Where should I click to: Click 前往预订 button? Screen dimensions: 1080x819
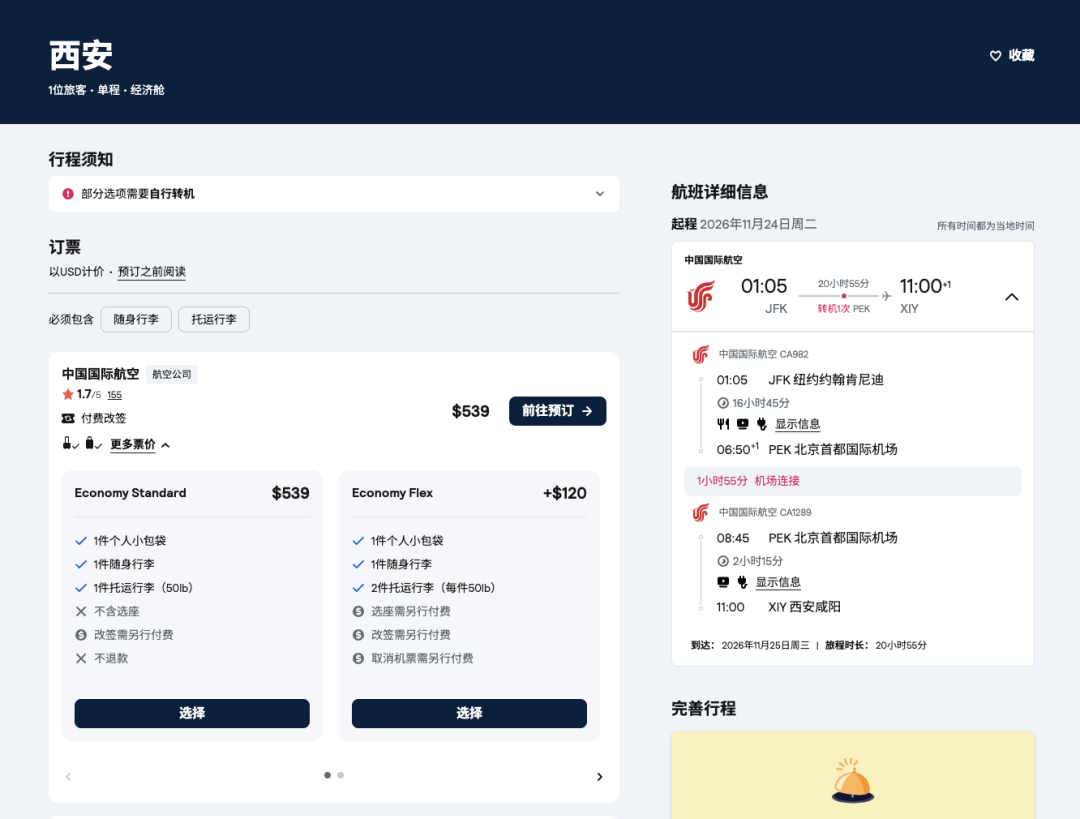[x=557, y=411]
